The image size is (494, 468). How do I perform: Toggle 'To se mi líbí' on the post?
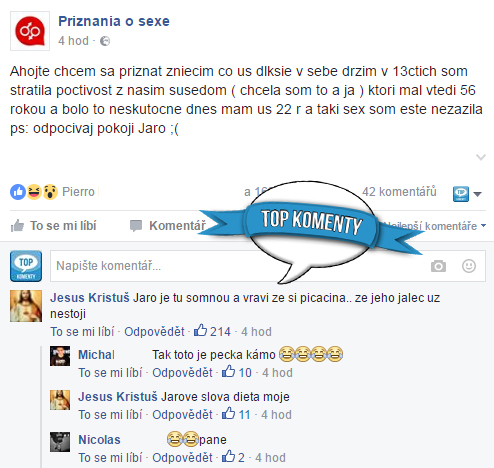pyautogui.click(x=54, y=226)
